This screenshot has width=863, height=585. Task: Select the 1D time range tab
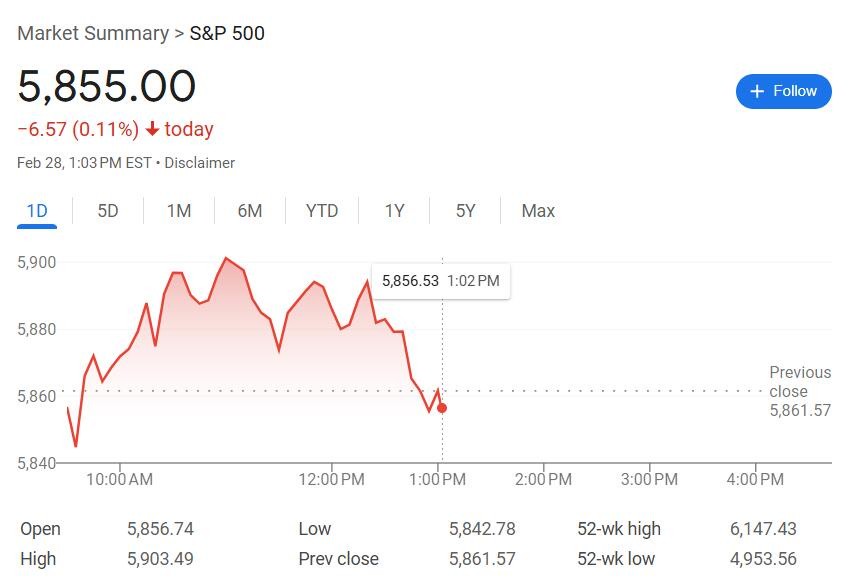point(37,211)
